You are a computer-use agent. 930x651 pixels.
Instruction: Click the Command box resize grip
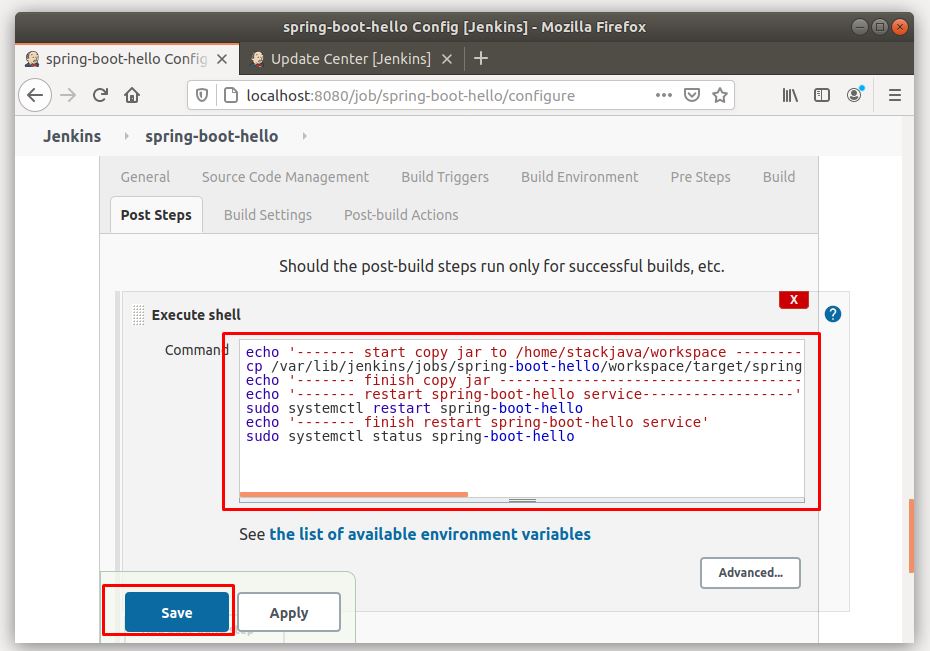click(522, 500)
